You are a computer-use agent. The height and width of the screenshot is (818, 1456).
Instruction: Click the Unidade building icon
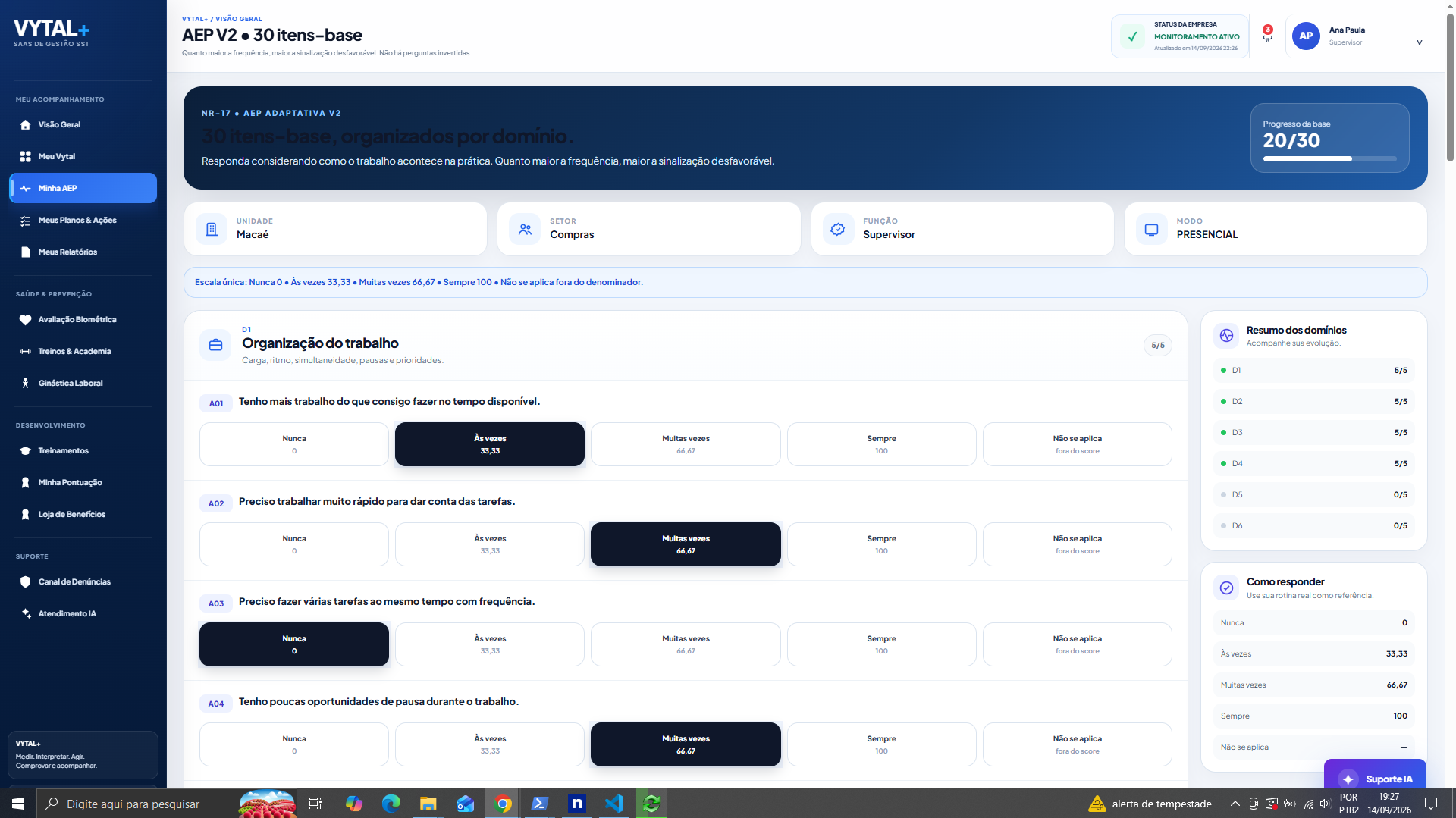212,229
